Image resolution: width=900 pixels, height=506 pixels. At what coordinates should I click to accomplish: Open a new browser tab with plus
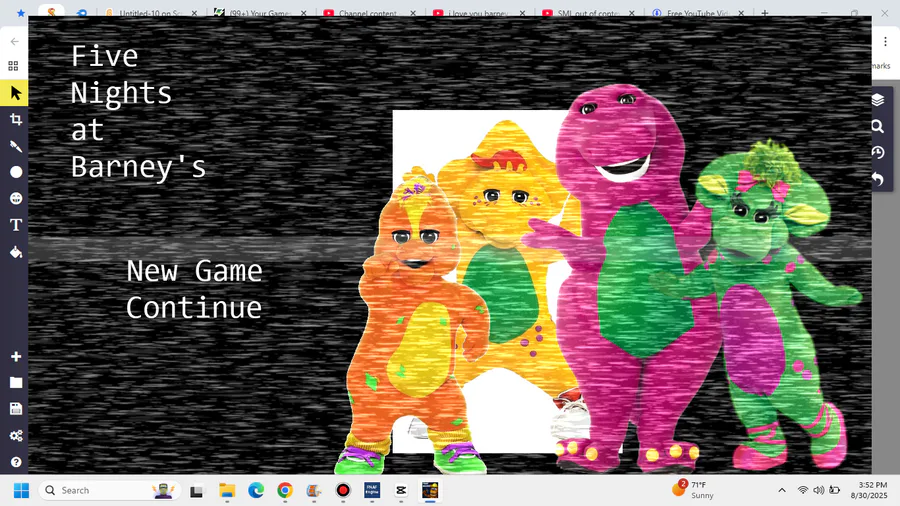[765, 13]
